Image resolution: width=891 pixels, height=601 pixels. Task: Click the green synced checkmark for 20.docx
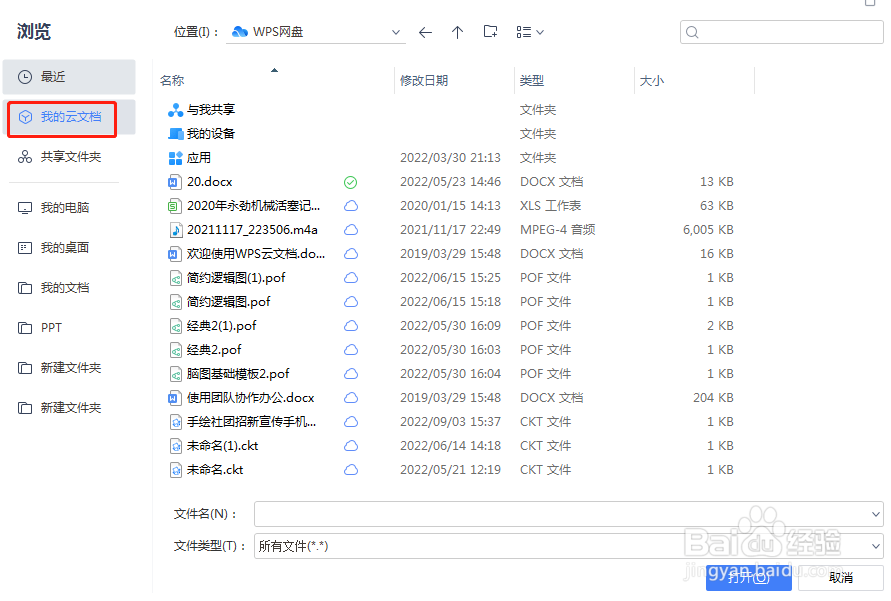pos(351,182)
